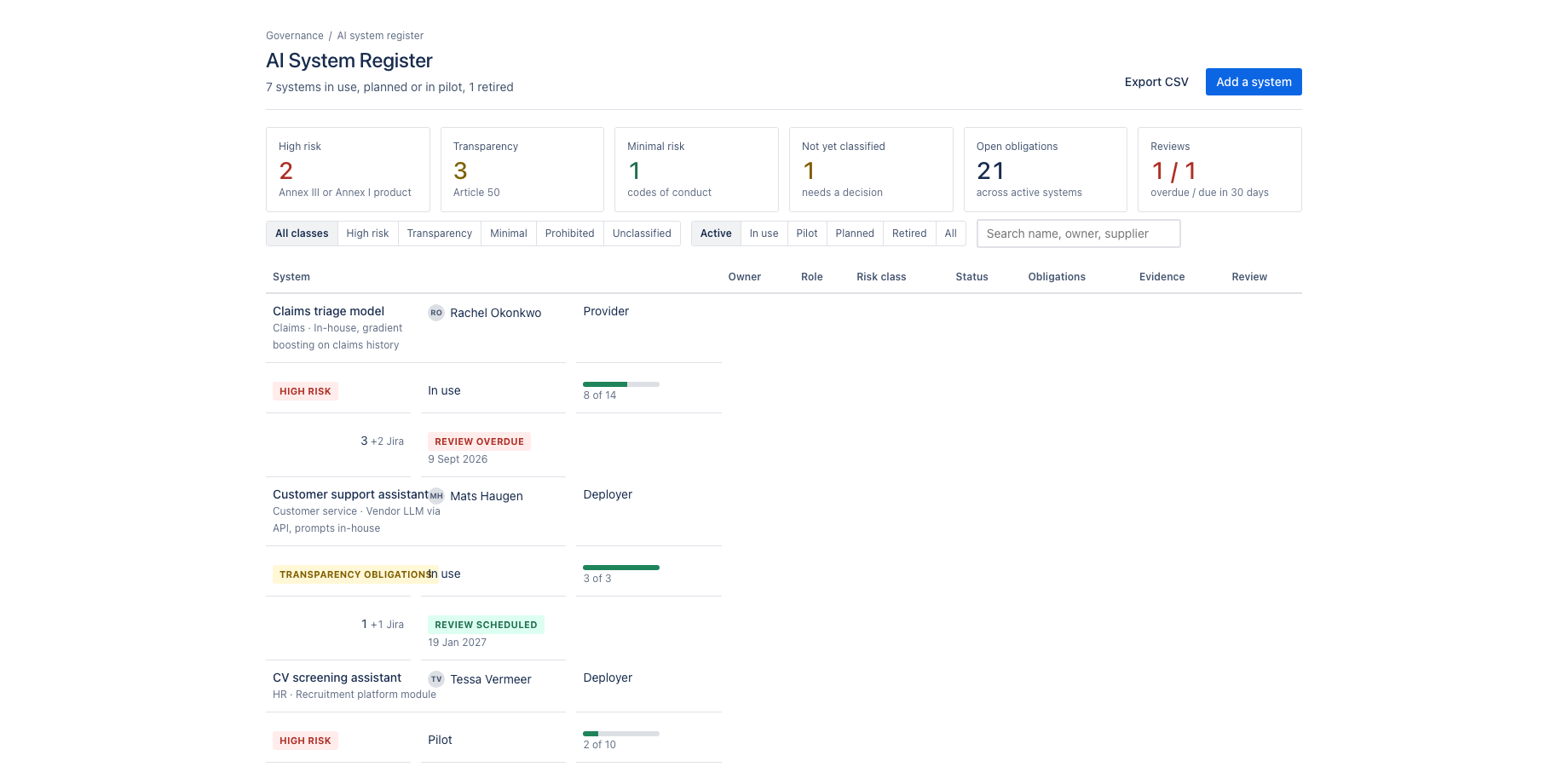This screenshot has height=767, width=1568.
Task: Open the Transparency Article 50 summary card
Action: 522,170
